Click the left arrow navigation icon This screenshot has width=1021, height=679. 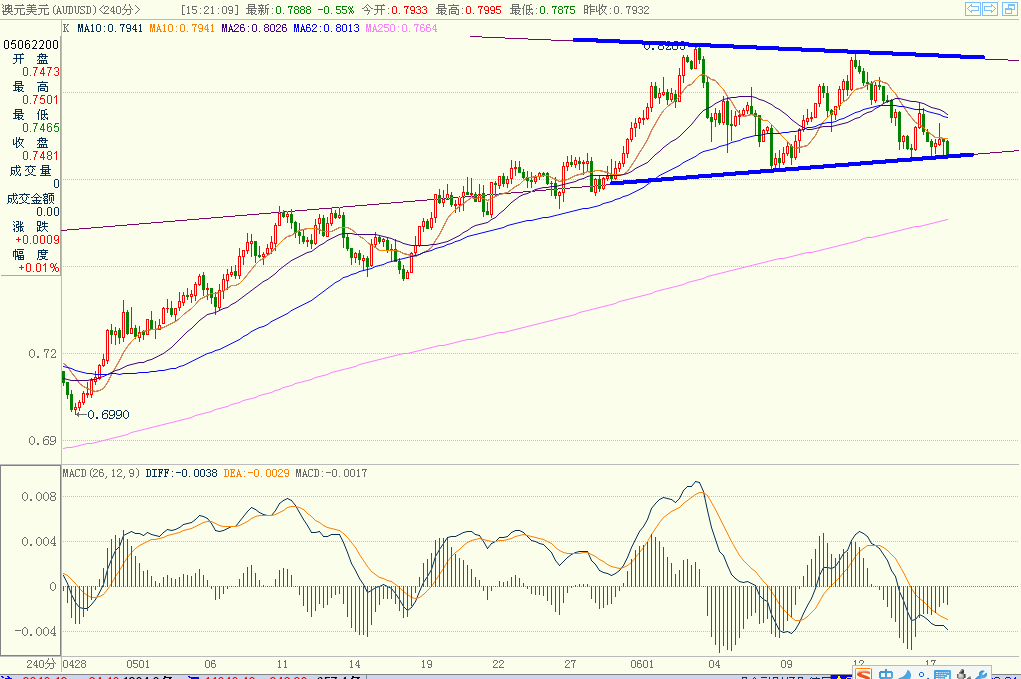pyautogui.click(x=973, y=8)
